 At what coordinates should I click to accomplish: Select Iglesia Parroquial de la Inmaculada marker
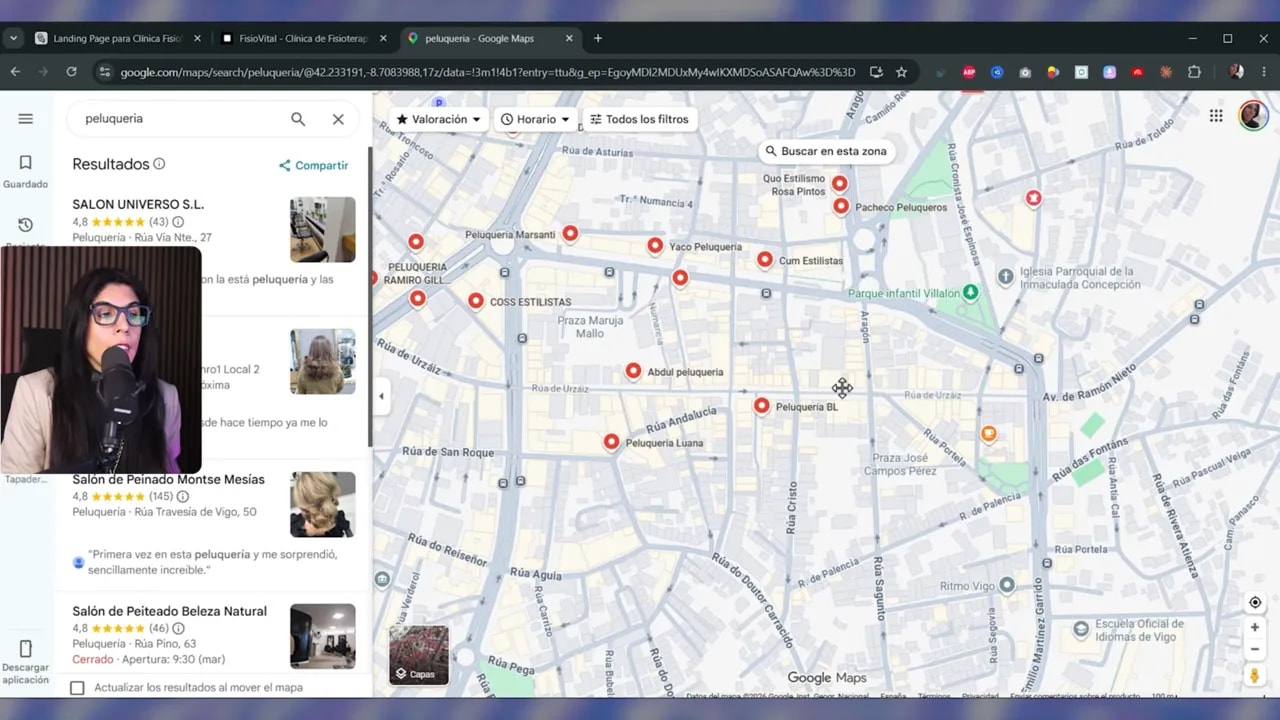pyautogui.click(x=1006, y=276)
